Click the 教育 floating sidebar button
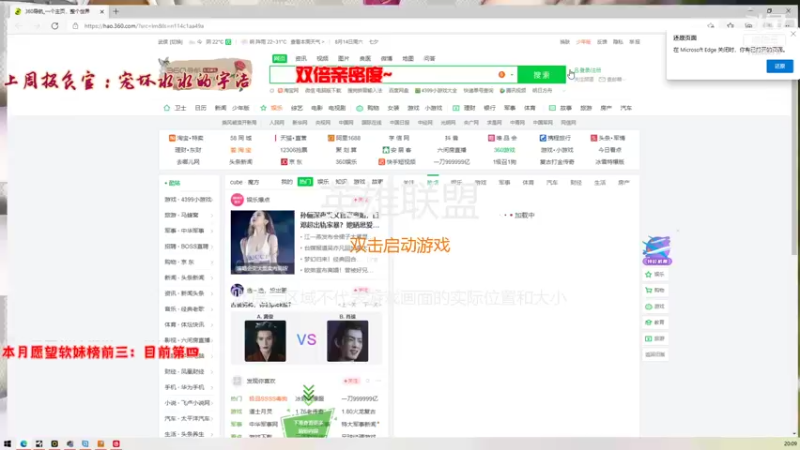 pyautogui.click(x=655, y=322)
